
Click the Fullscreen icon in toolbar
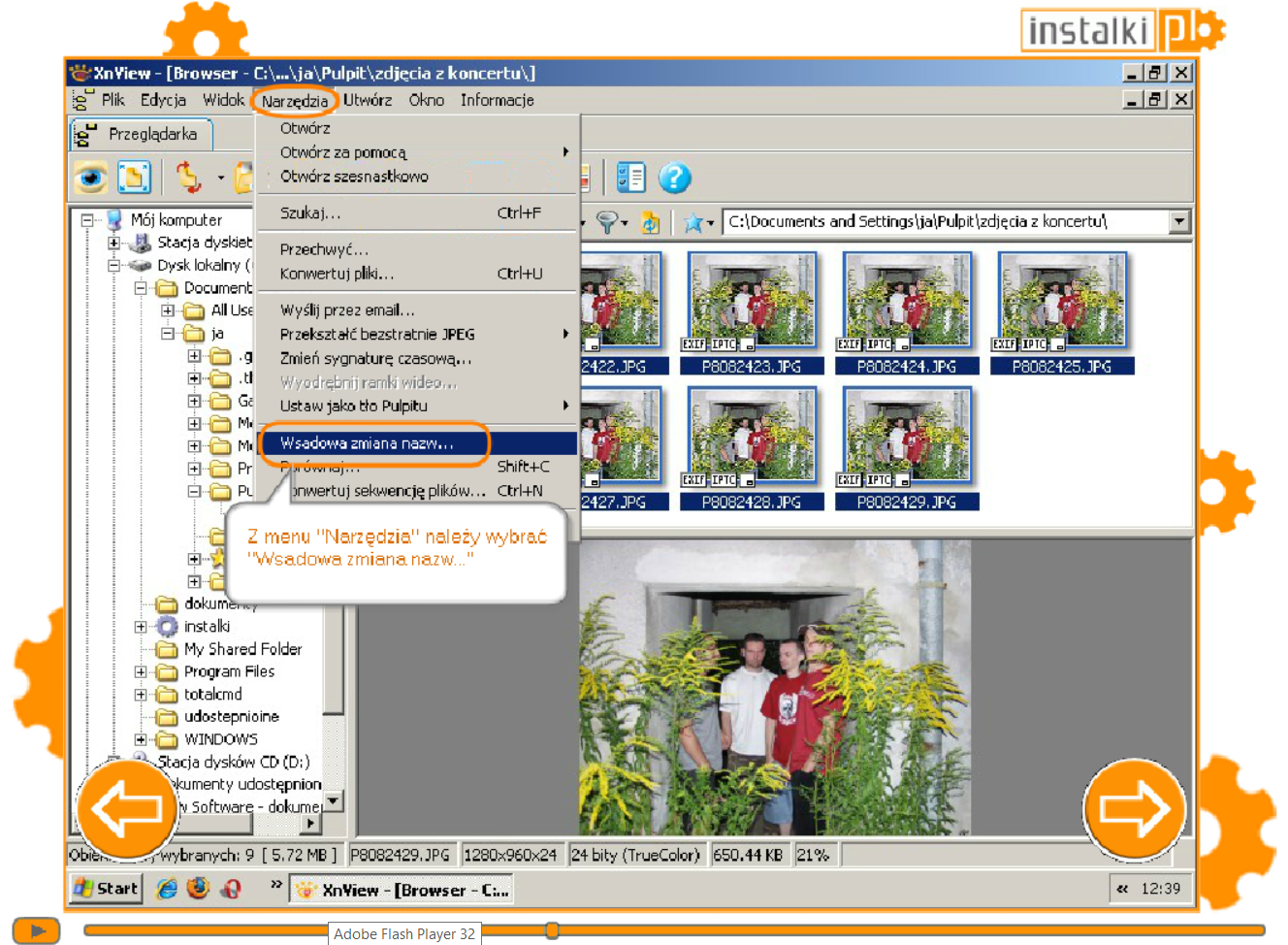click(x=135, y=178)
